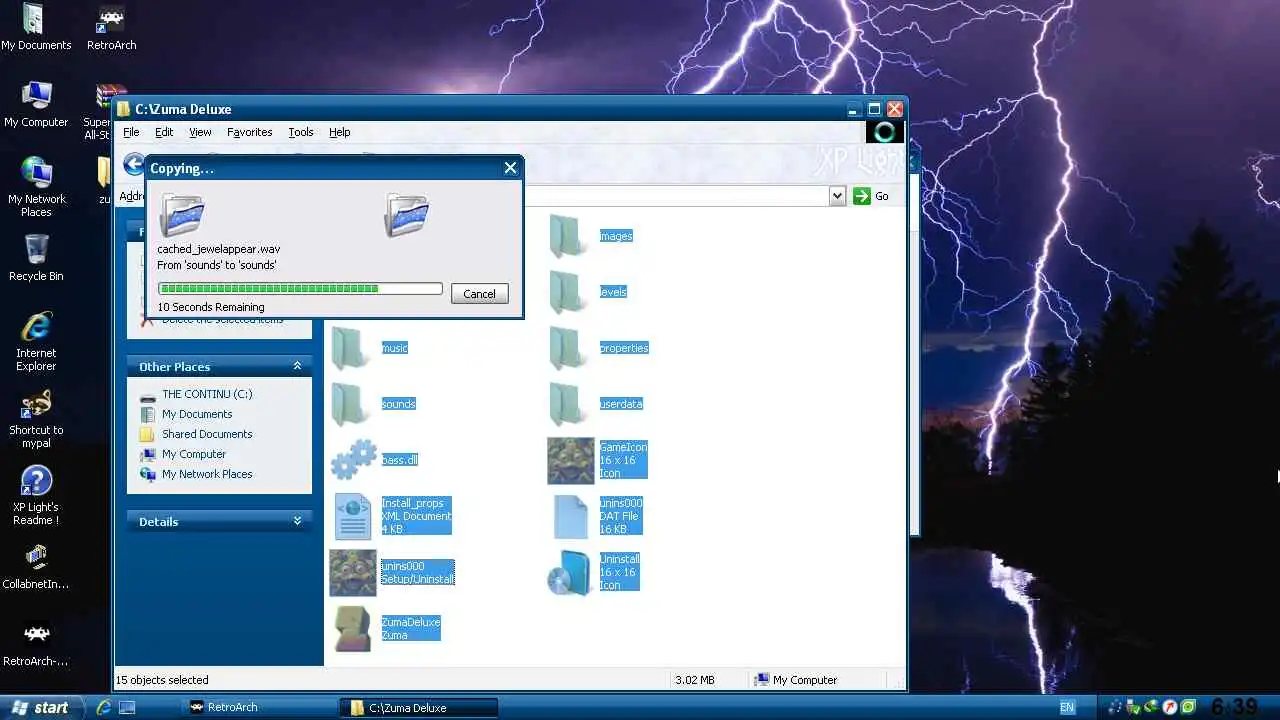
Task: Open the File menu
Action: click(131, 132)
